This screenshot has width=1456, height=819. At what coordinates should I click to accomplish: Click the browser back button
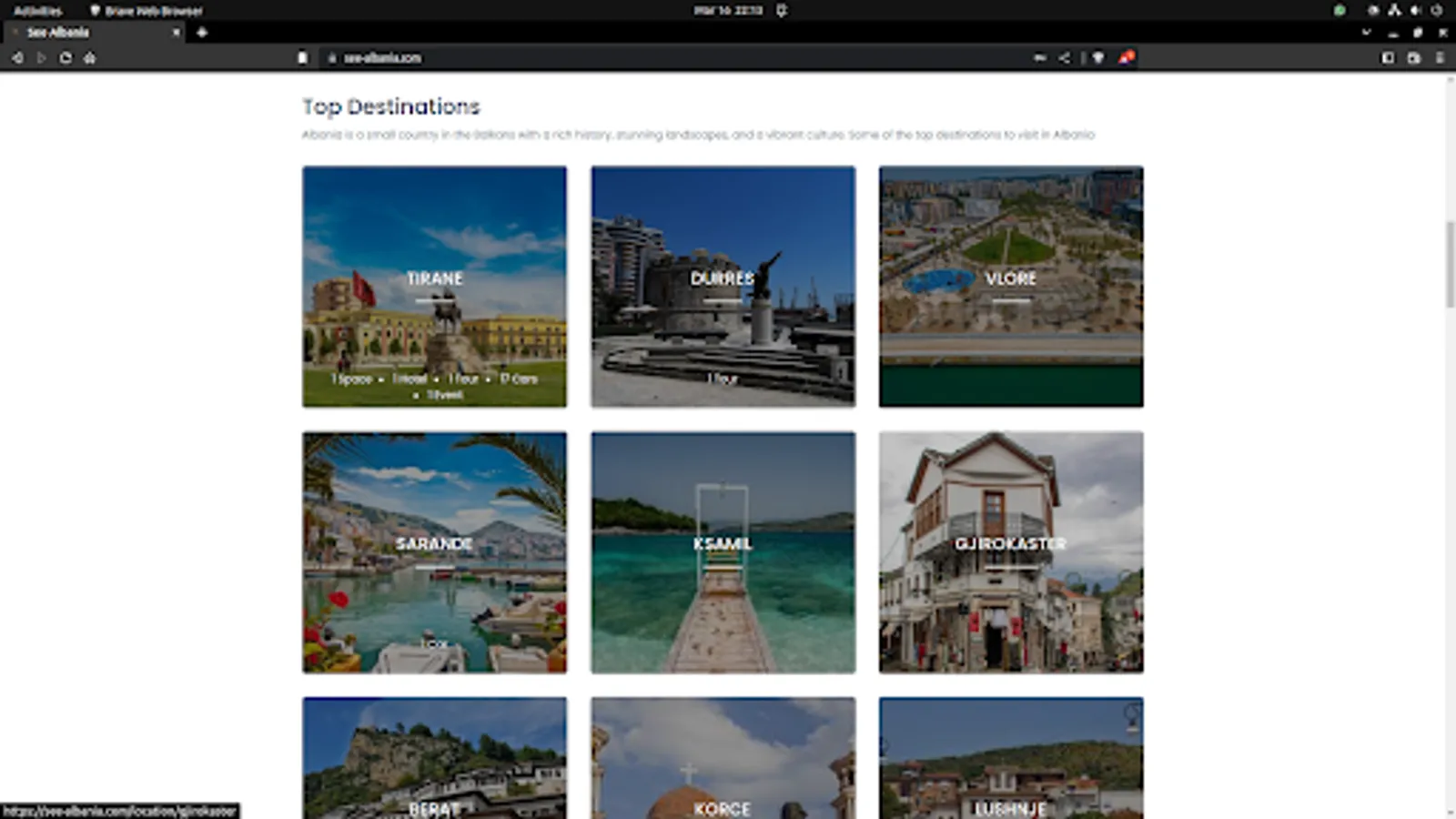17,57
